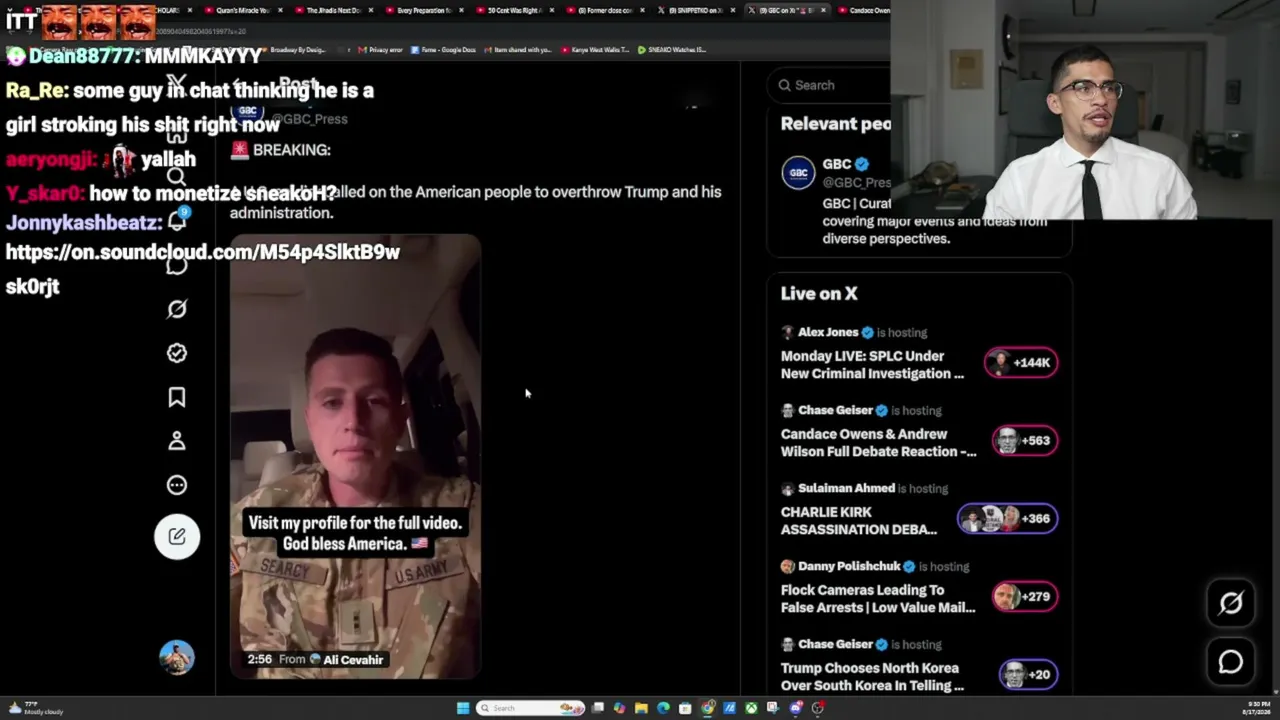The image size is (1280, 720).
Task: Switch to the 50 Cent Was Right tab
Action: (x=514, y=10)
